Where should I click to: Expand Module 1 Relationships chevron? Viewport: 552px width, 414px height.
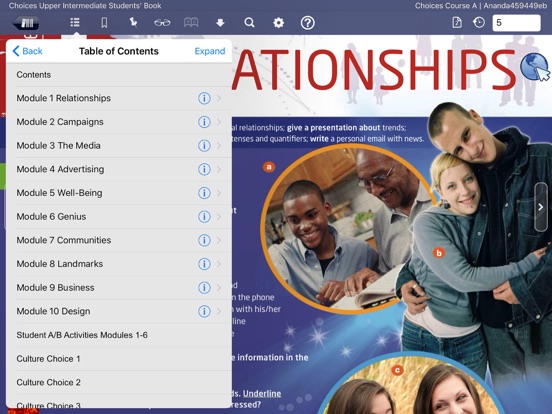(219, 98)
